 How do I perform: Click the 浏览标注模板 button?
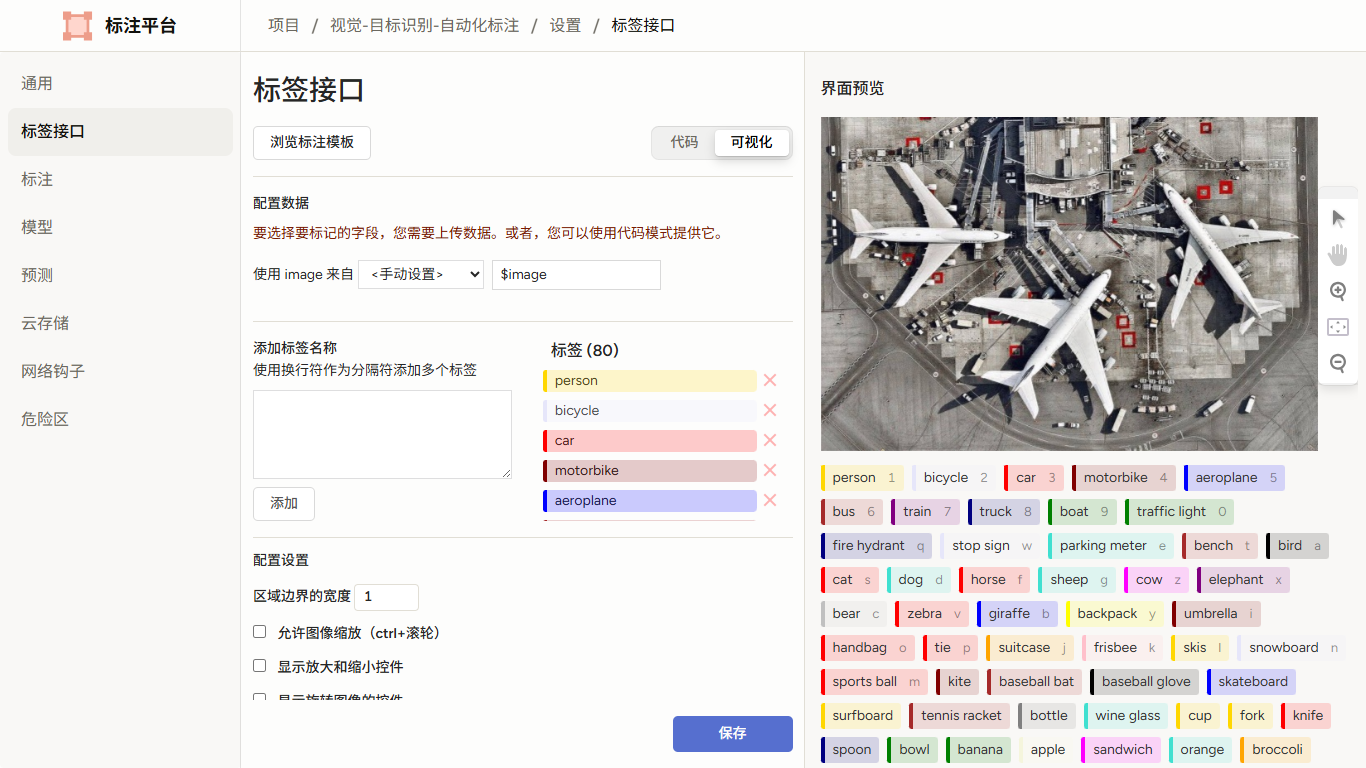312,143
